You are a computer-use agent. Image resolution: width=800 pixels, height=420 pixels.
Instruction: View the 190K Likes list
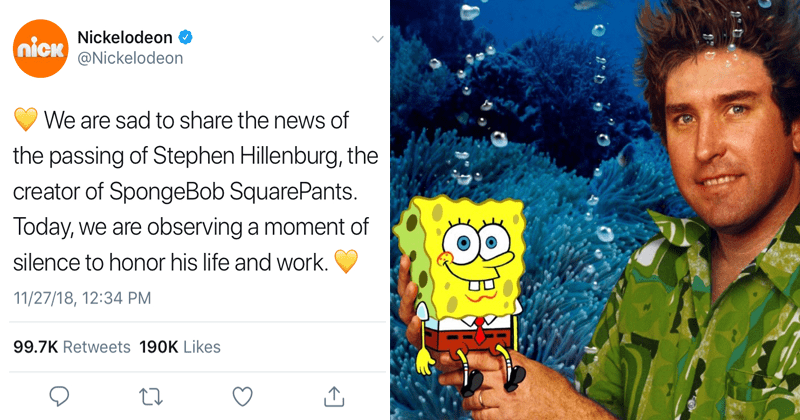[180, 347]
